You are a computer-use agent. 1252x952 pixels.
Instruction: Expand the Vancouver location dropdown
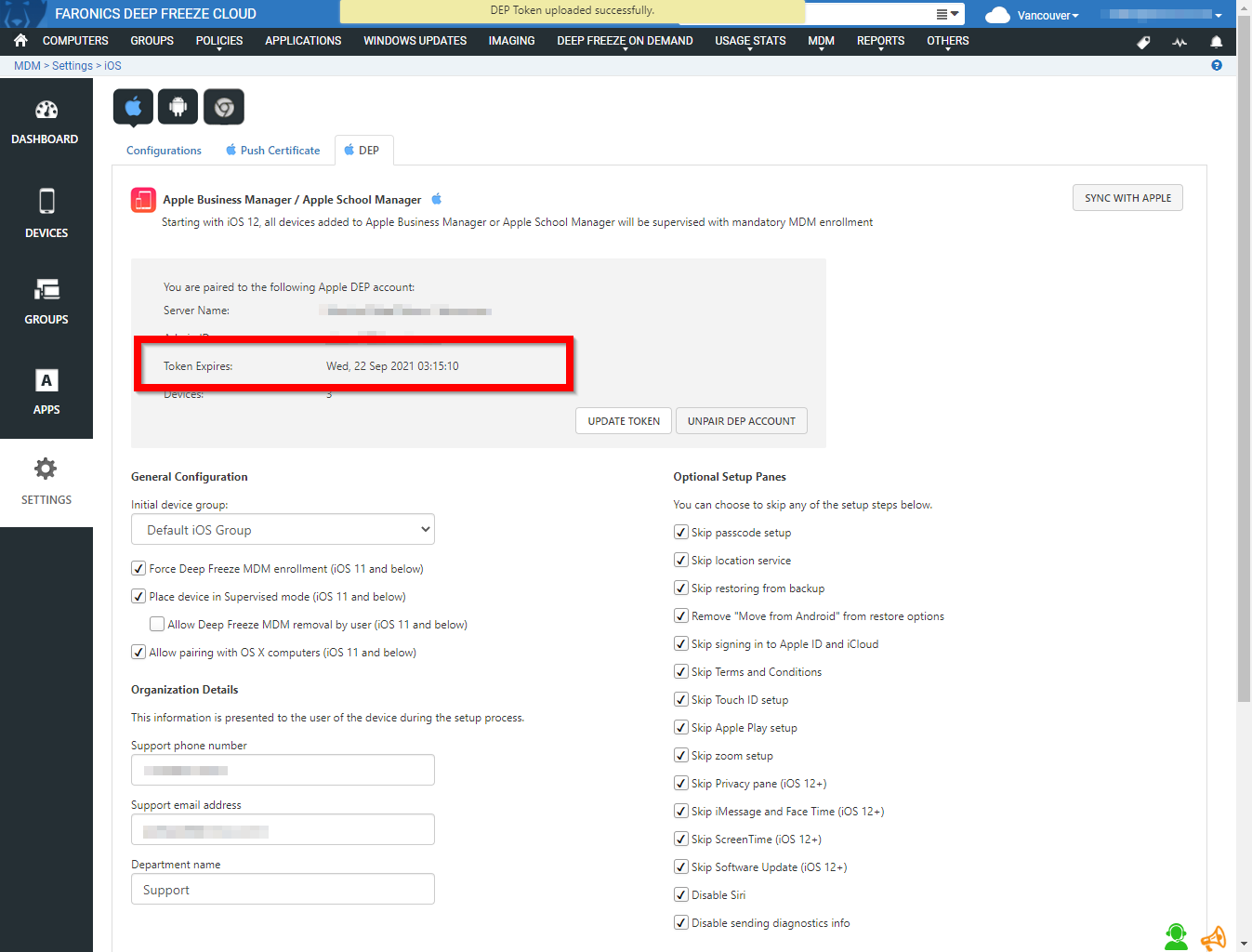1048,15
